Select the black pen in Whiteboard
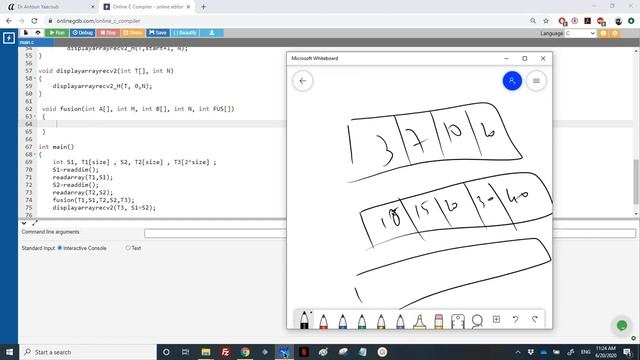The image size is (640, 360). click(x=304, y=320)
